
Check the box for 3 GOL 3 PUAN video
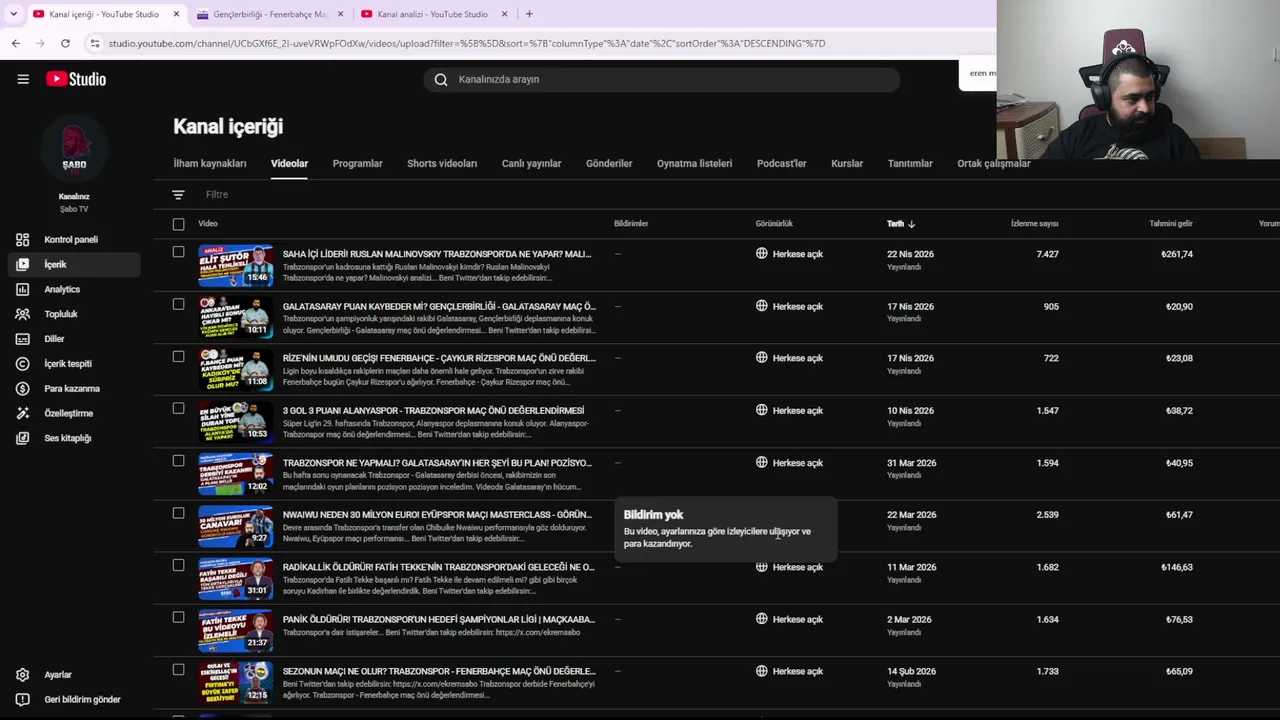pyautogui.click(x=178, y=408)
